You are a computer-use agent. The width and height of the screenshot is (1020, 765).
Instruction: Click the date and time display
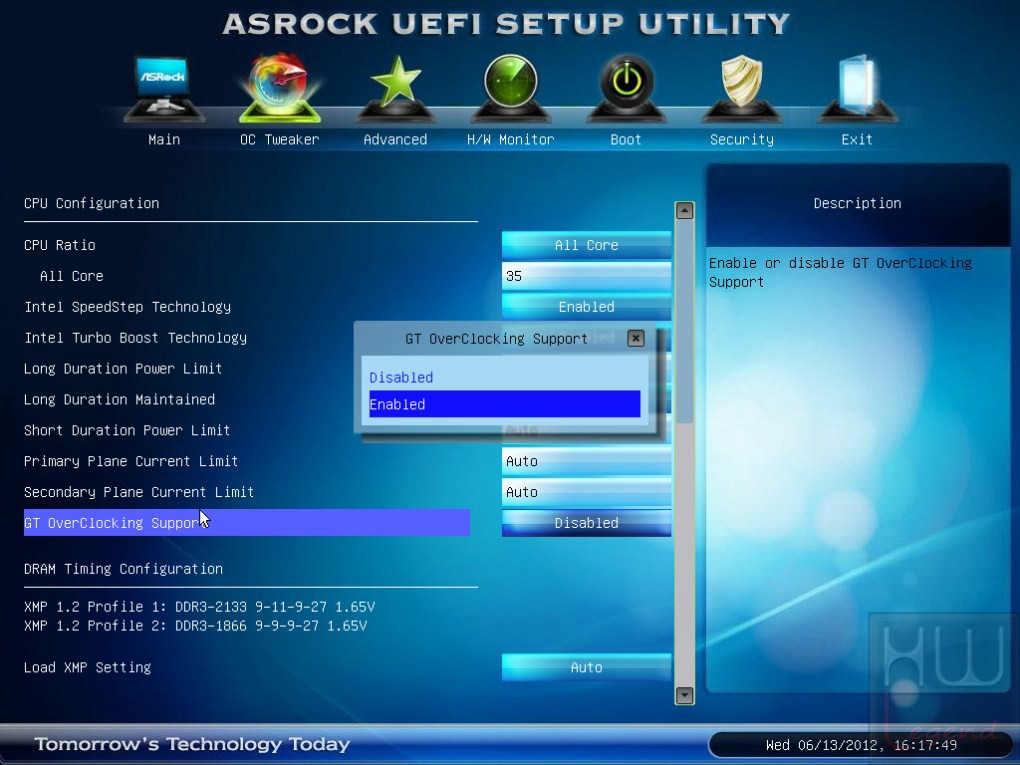(861, 745)
